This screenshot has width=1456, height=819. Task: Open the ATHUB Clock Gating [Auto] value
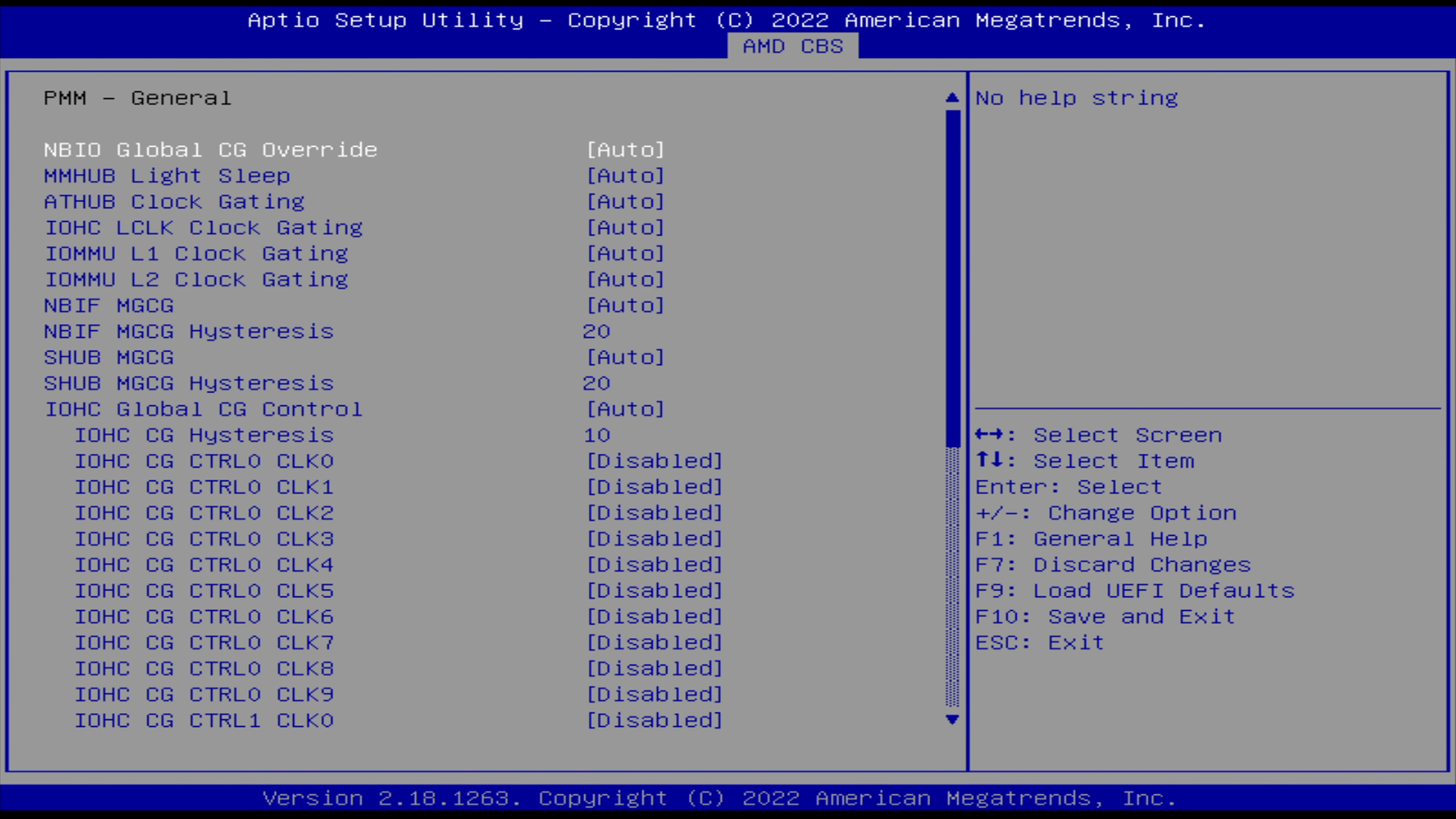626,202
